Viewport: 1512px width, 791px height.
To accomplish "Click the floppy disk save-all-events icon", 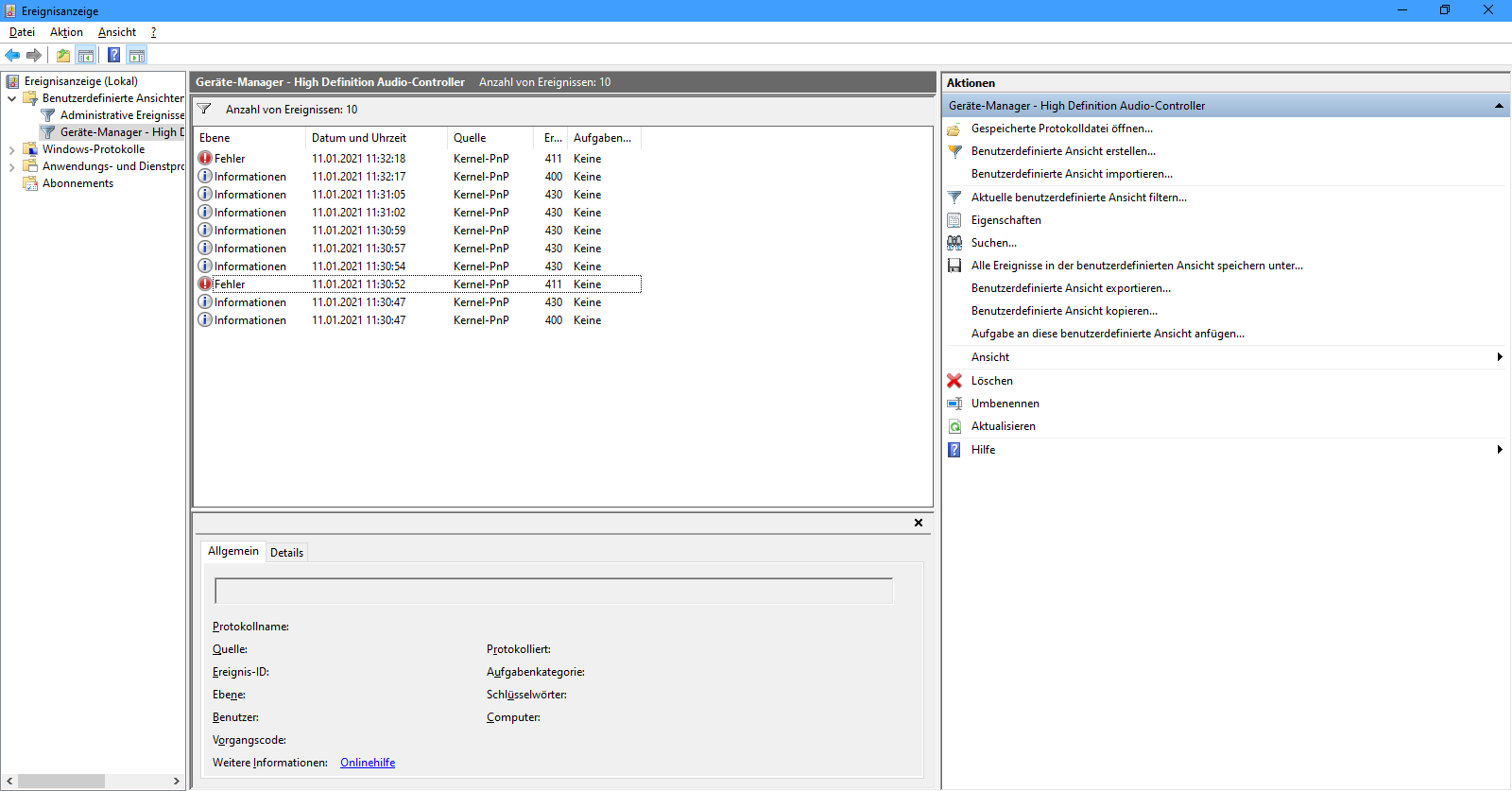I will tap(954, 266).
